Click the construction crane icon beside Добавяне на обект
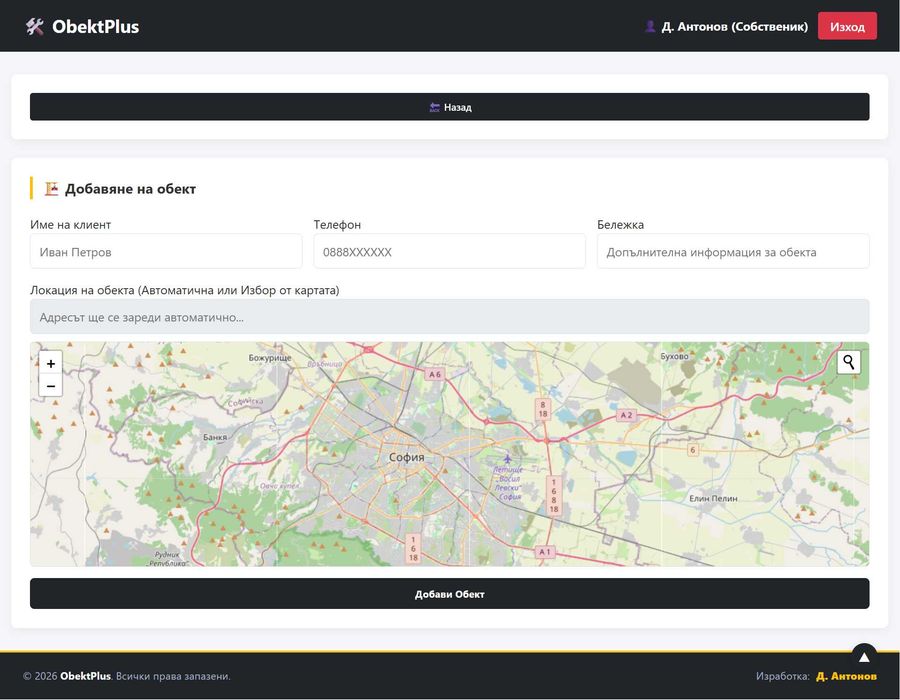Screen dimensions: 900x700 52,189
